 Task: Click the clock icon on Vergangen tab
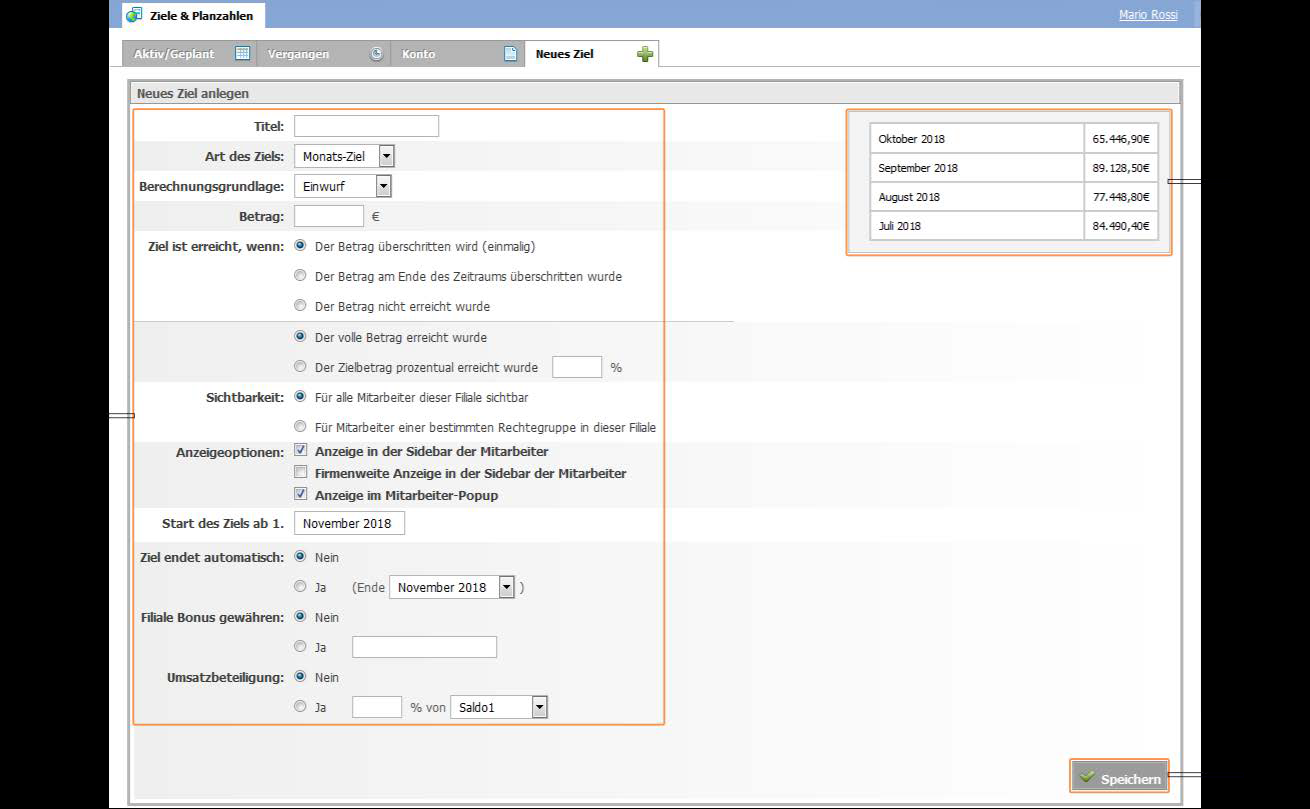click(377, 54)
